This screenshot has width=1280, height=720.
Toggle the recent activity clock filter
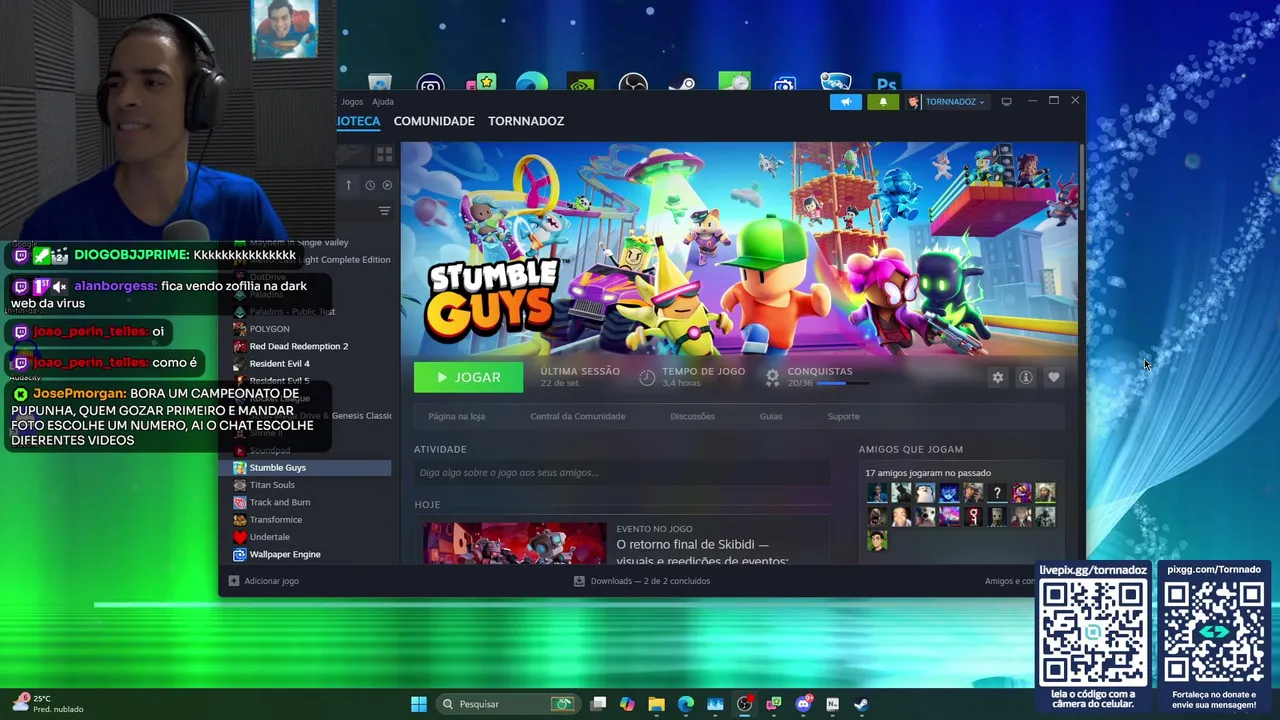370,185
